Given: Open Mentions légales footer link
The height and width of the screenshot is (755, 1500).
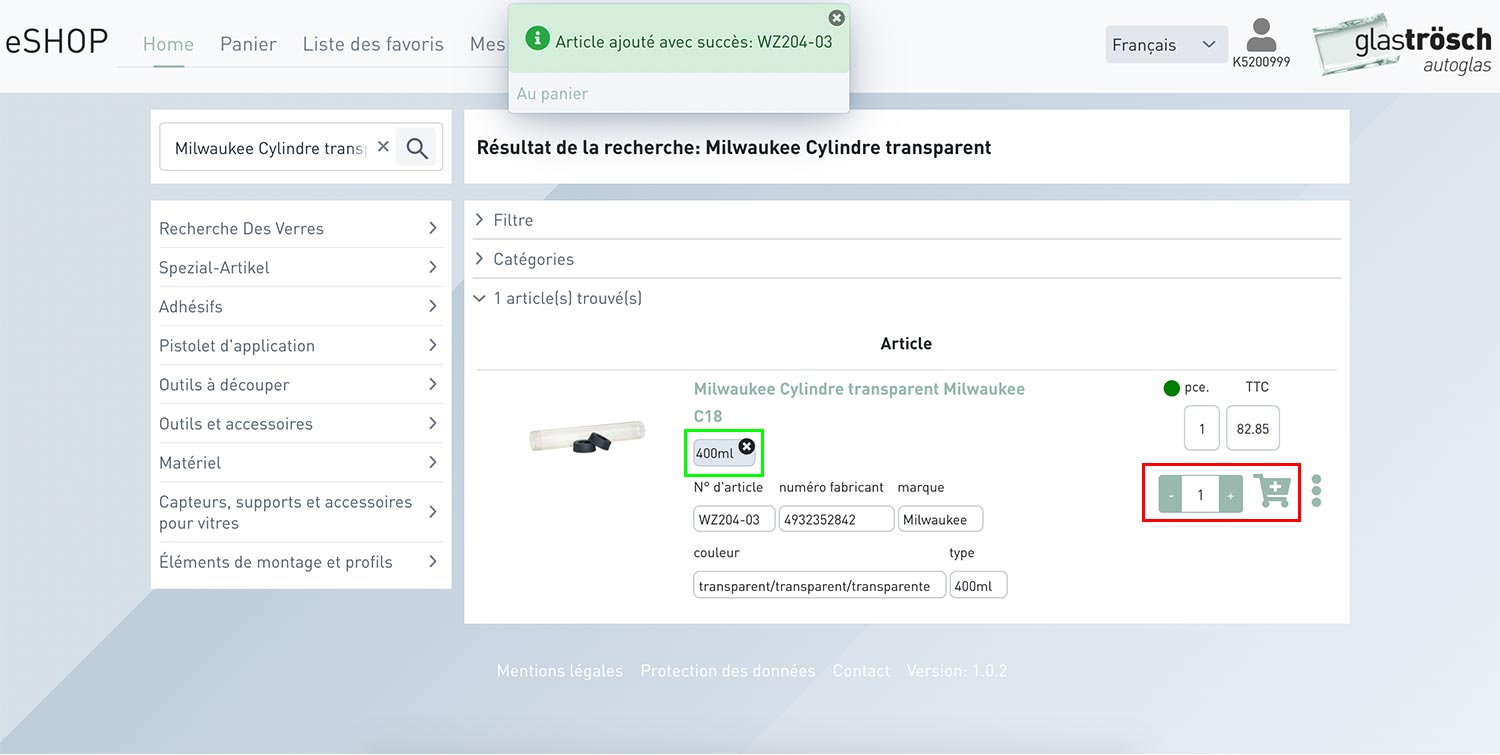Looking at the screenshot, I should pyautogui.click(x=560, y=671).
